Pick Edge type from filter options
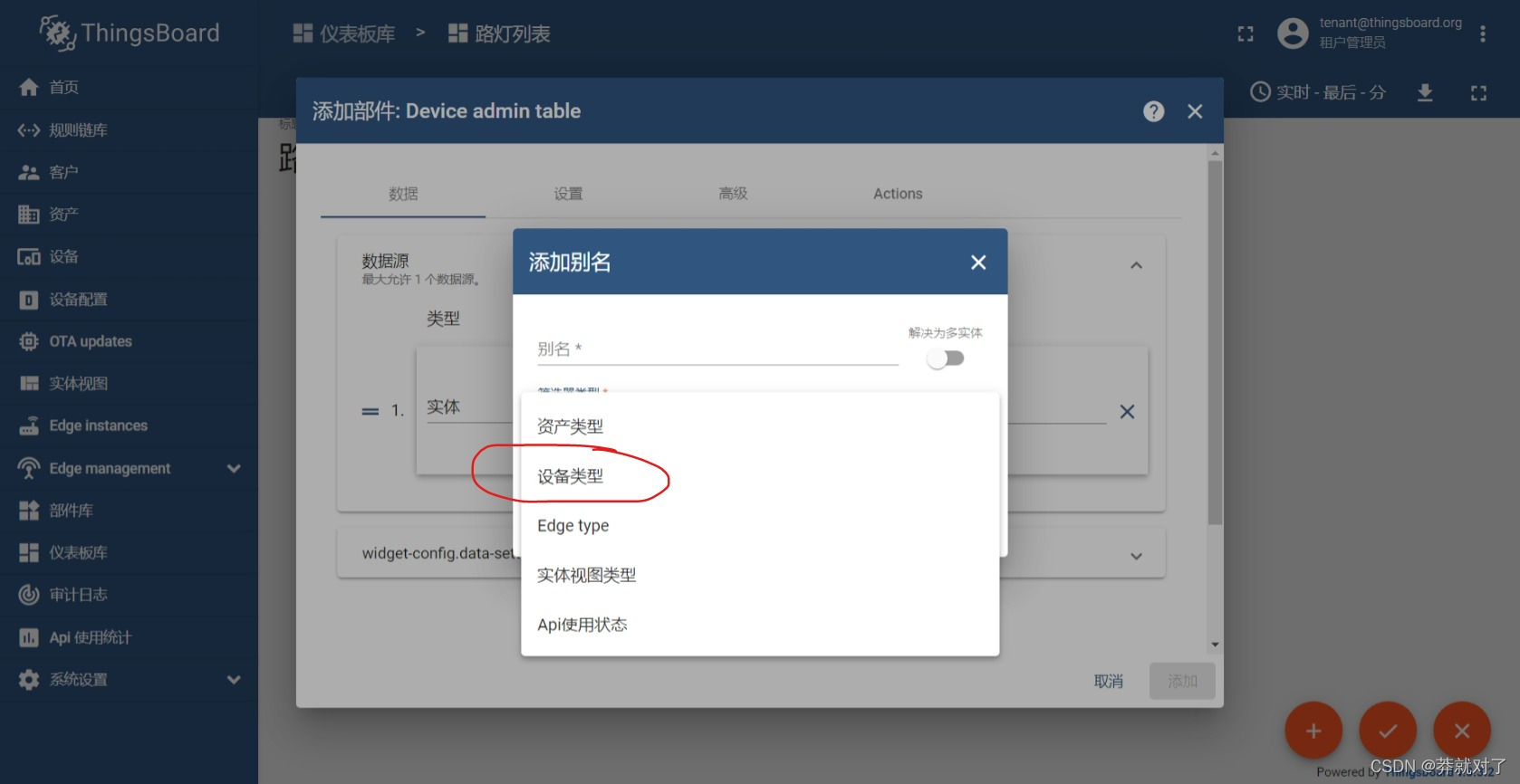 click(573, 526)
